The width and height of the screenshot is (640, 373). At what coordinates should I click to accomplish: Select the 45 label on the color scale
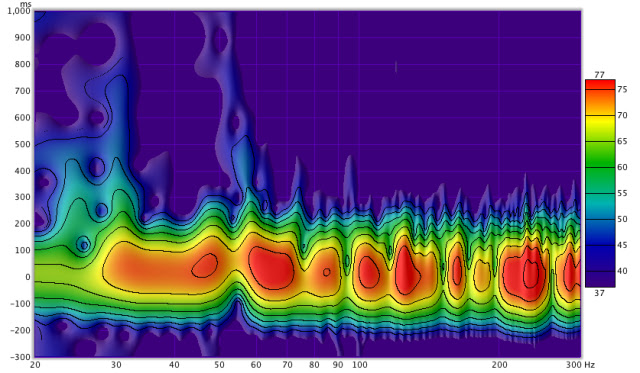click(x=622, y=245)
